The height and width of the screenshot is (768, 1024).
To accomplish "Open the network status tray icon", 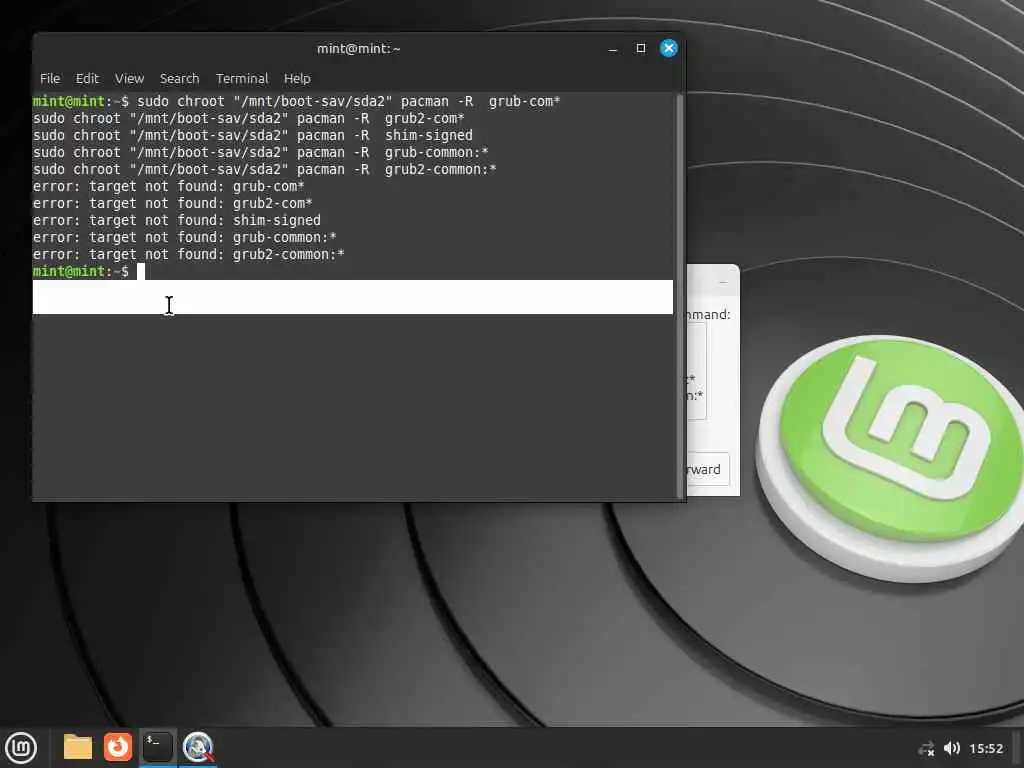I will 926,748.
